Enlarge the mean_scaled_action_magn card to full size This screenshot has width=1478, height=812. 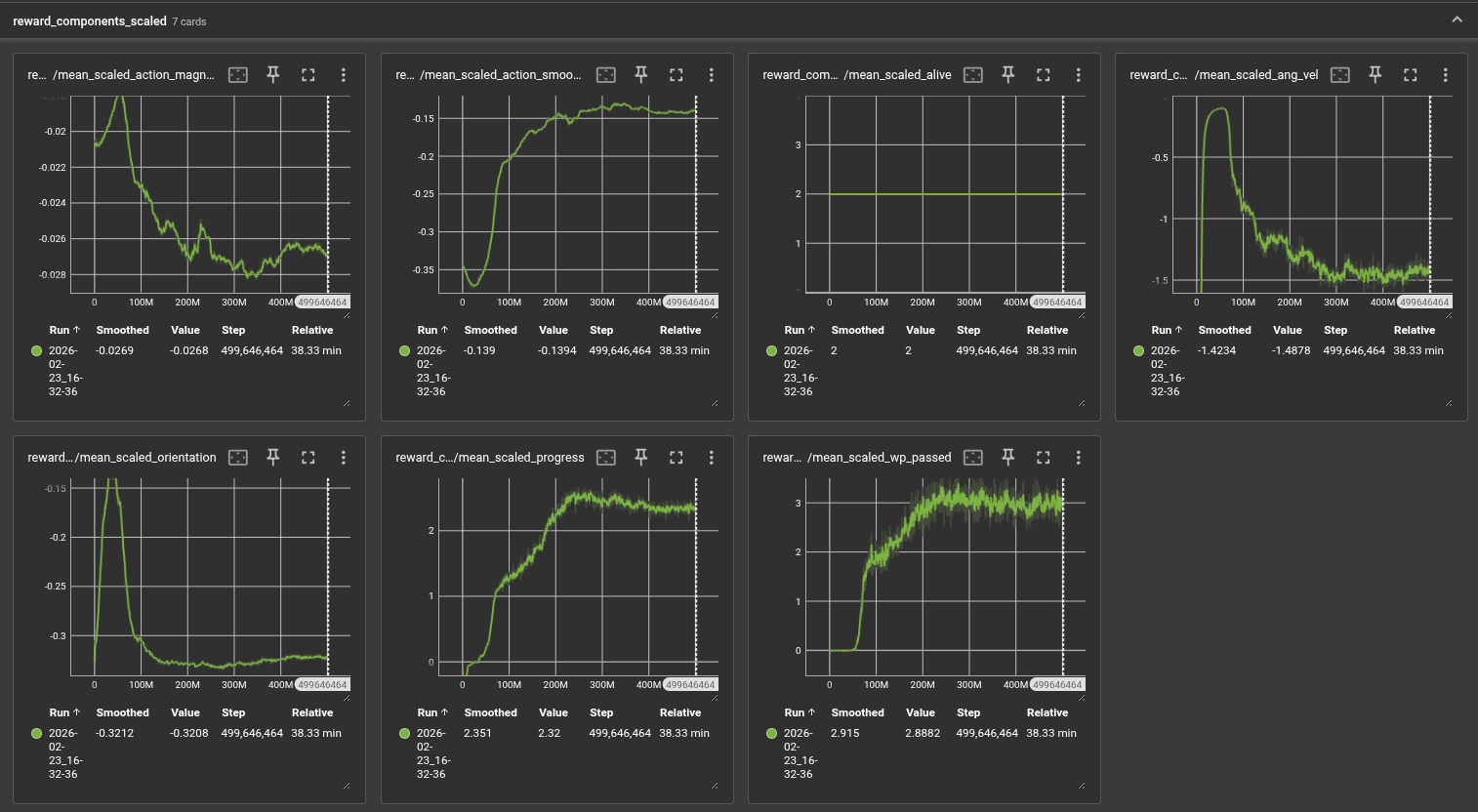308,75
